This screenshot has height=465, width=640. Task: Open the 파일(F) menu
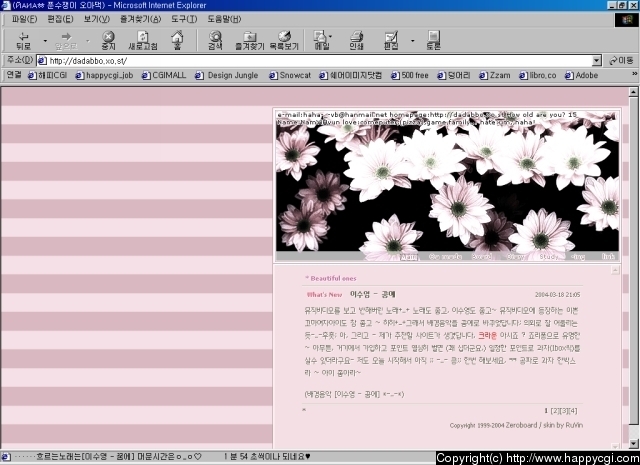click(24, 19)
